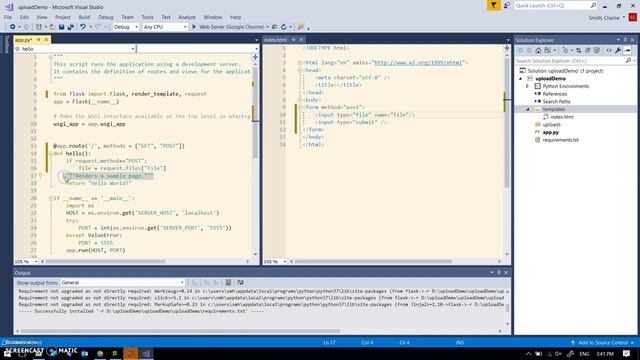Screen dimensions: 640x360
Task: Collapse the templates folder node
Action: (x=527, y=109)
